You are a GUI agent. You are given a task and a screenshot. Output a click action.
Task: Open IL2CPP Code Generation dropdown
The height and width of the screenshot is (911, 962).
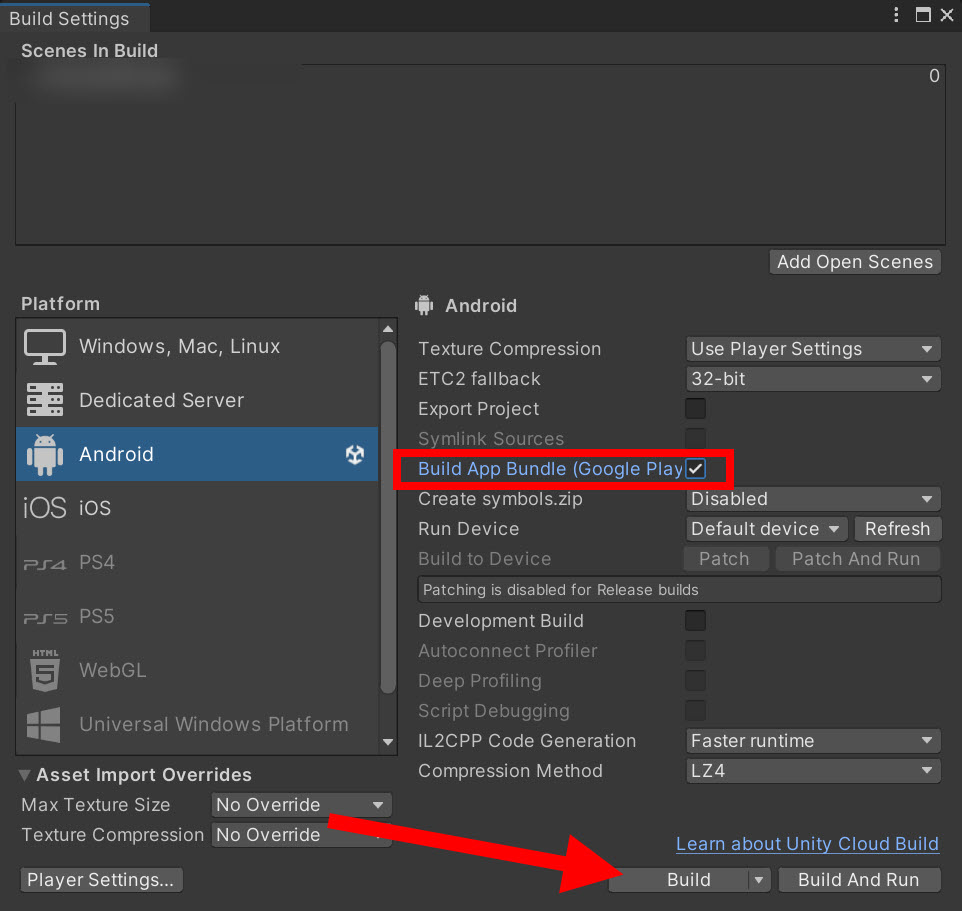pos(813,741)
